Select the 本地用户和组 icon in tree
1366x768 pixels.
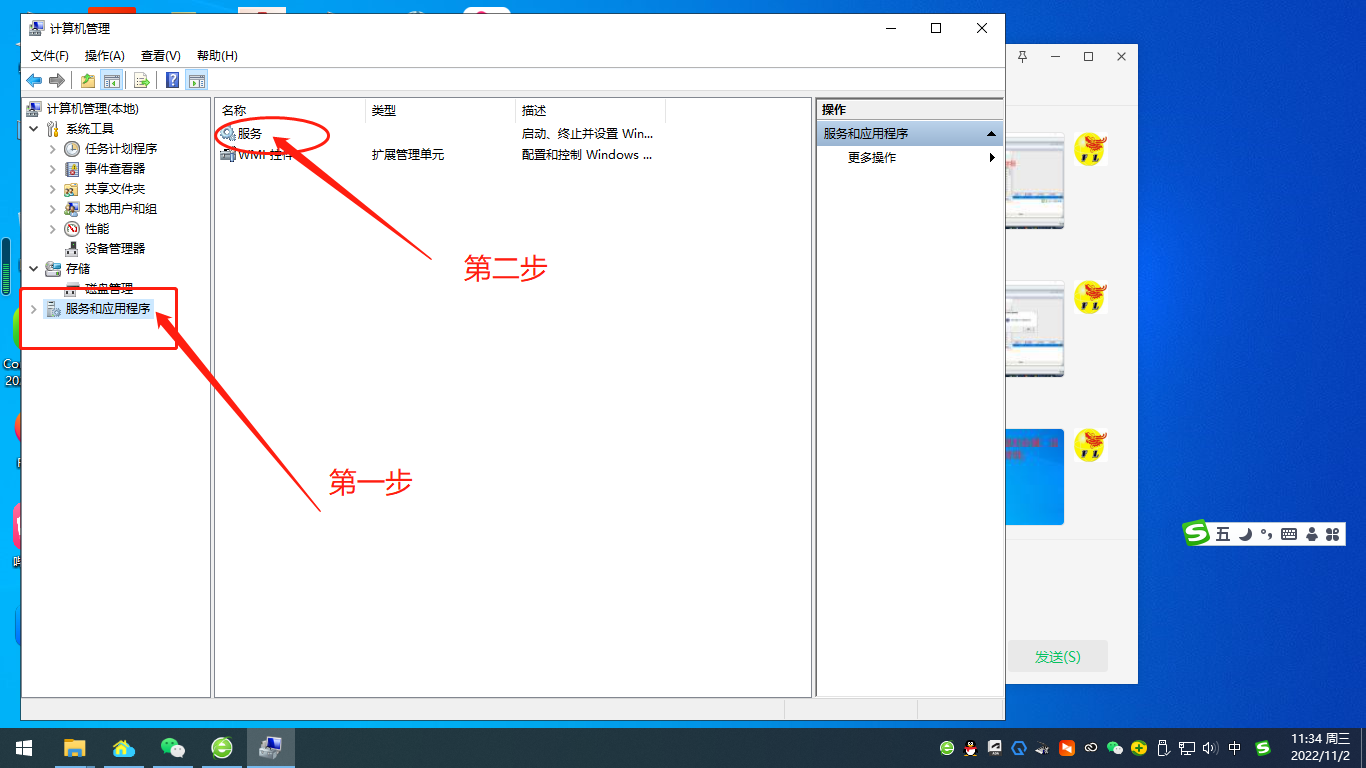pos(72,209)
